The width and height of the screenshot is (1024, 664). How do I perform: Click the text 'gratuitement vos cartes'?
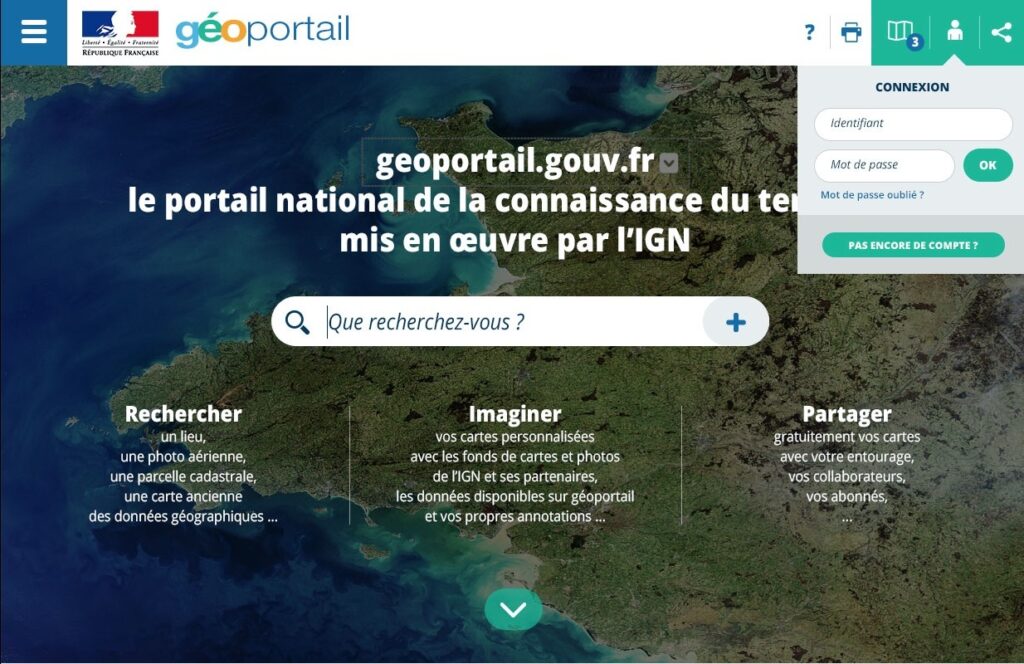tap(847, 437)
